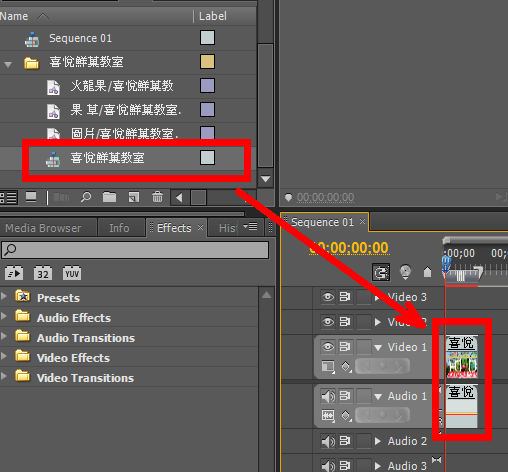508x472 pixels.
Task: Click the trash Clear icon
Action: (x=157, y=197)
